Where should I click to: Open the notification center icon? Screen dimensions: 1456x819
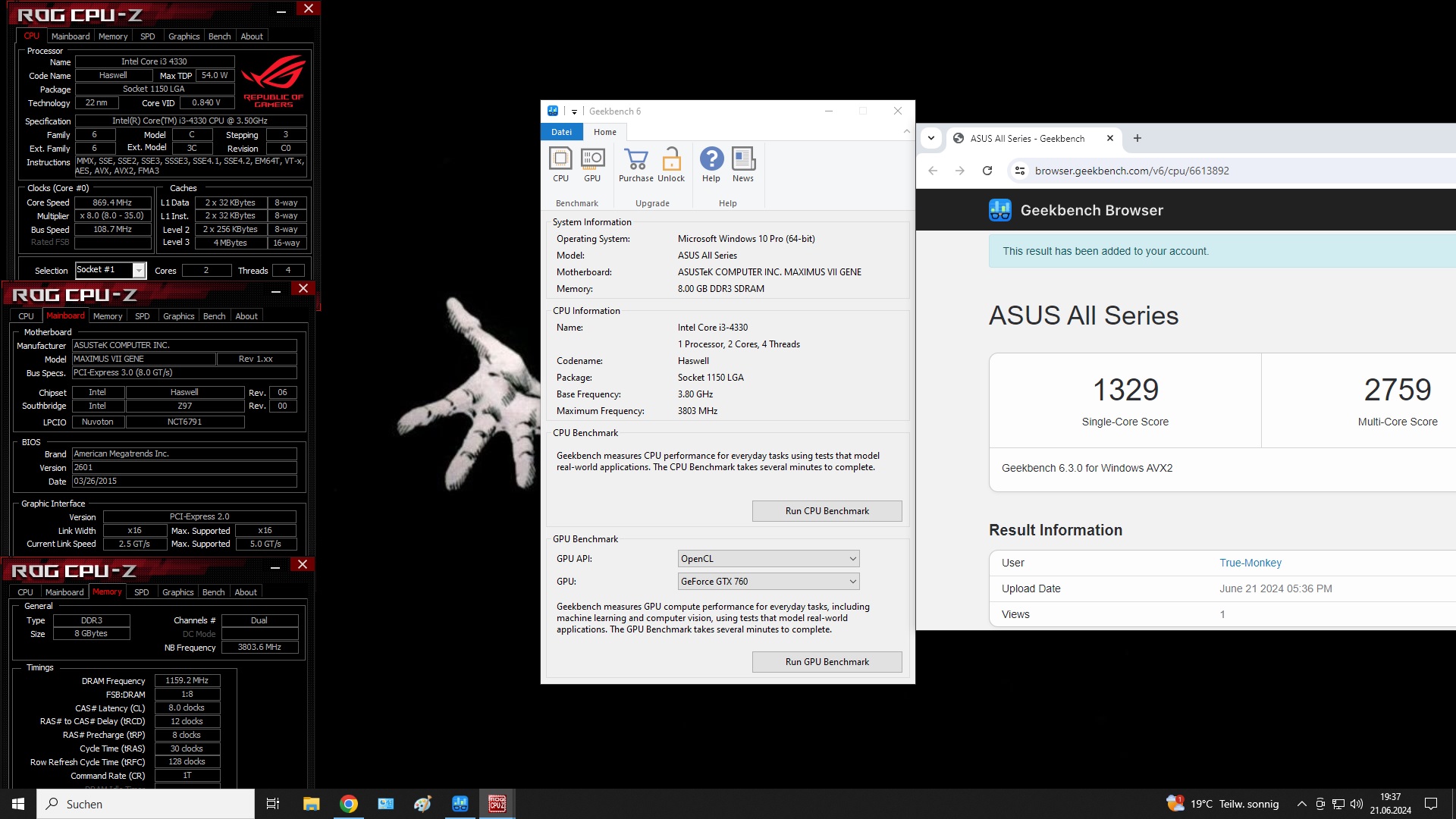click(x=1431, y=804)
